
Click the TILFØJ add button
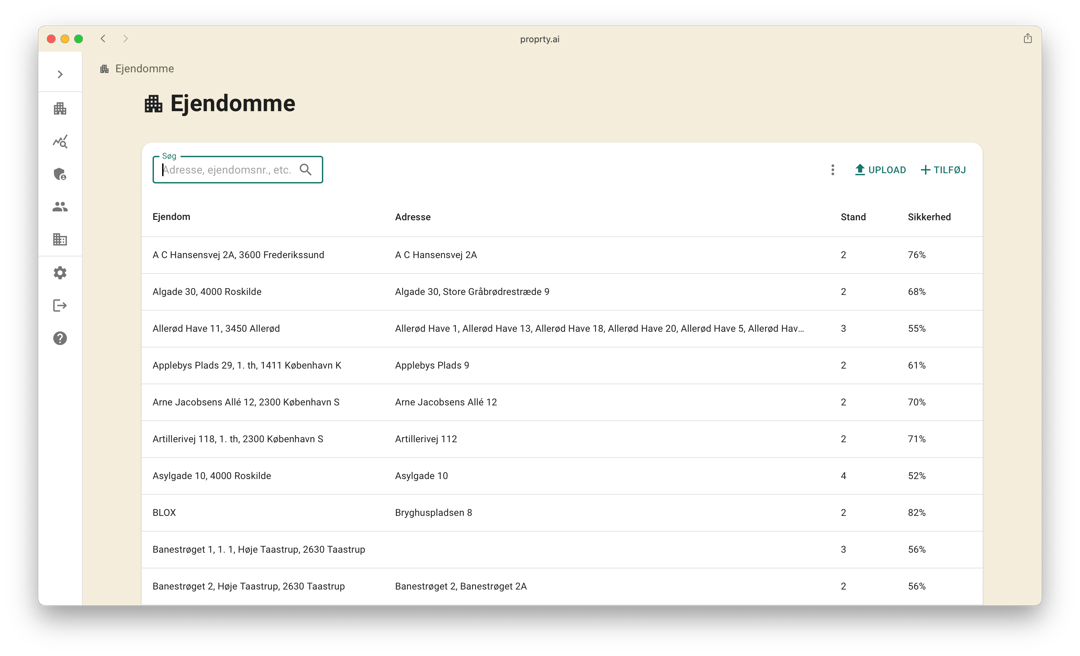point(943,170)
